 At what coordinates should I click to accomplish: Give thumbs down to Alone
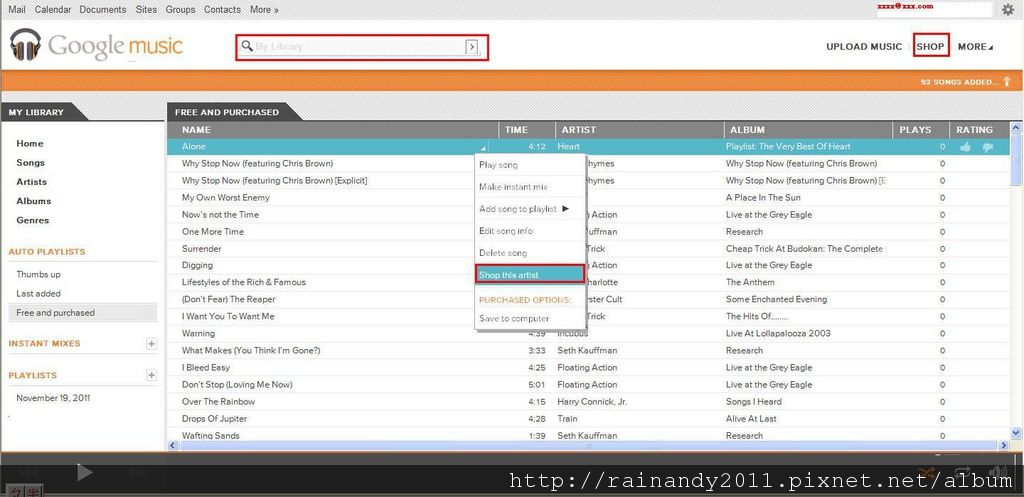click(987, 148)
